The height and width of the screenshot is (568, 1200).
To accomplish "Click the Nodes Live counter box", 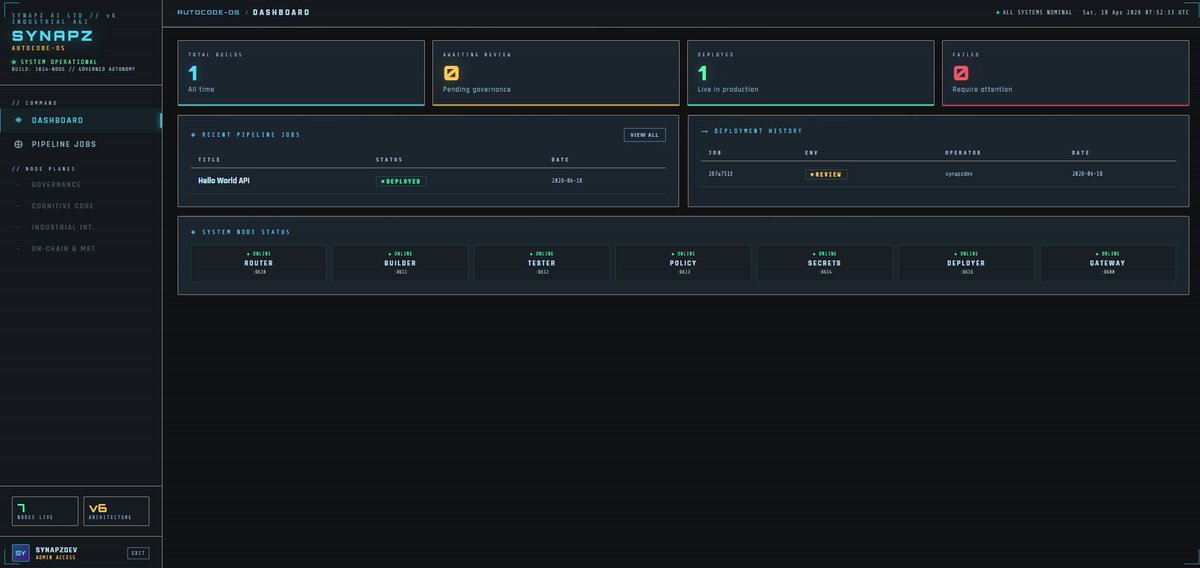I will pyautogui.click(x=44, y=511).
